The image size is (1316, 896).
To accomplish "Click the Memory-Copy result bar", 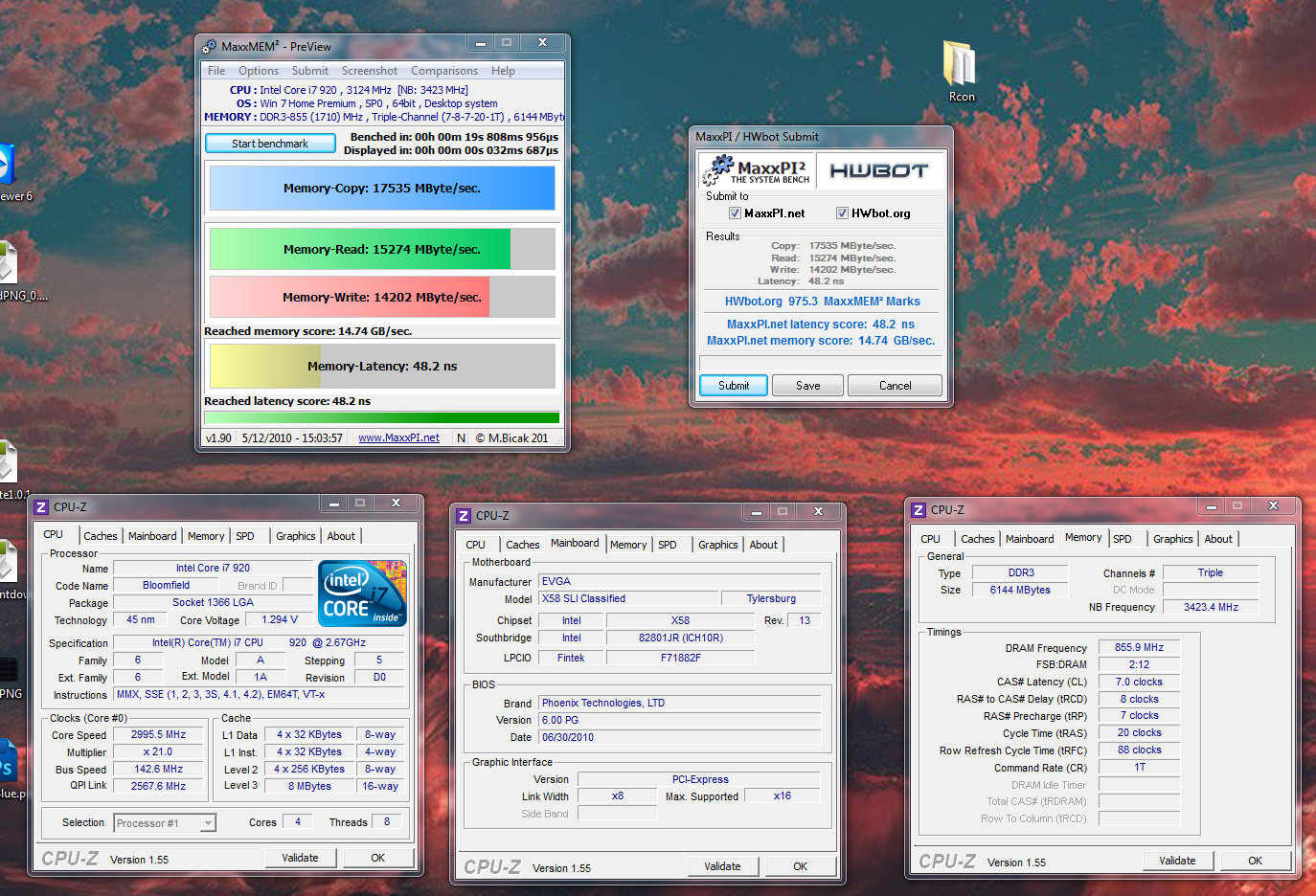I will (x=382, y=188).
